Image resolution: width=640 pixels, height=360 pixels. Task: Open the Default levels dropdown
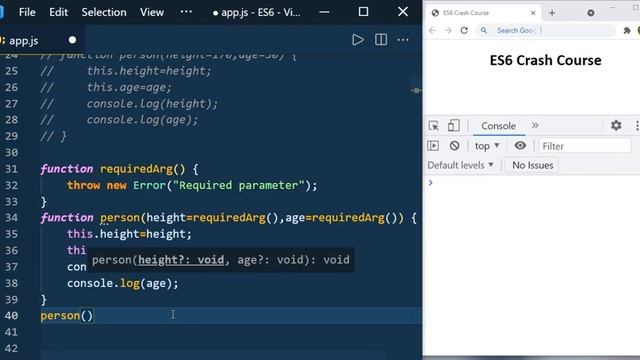point(460,165)
